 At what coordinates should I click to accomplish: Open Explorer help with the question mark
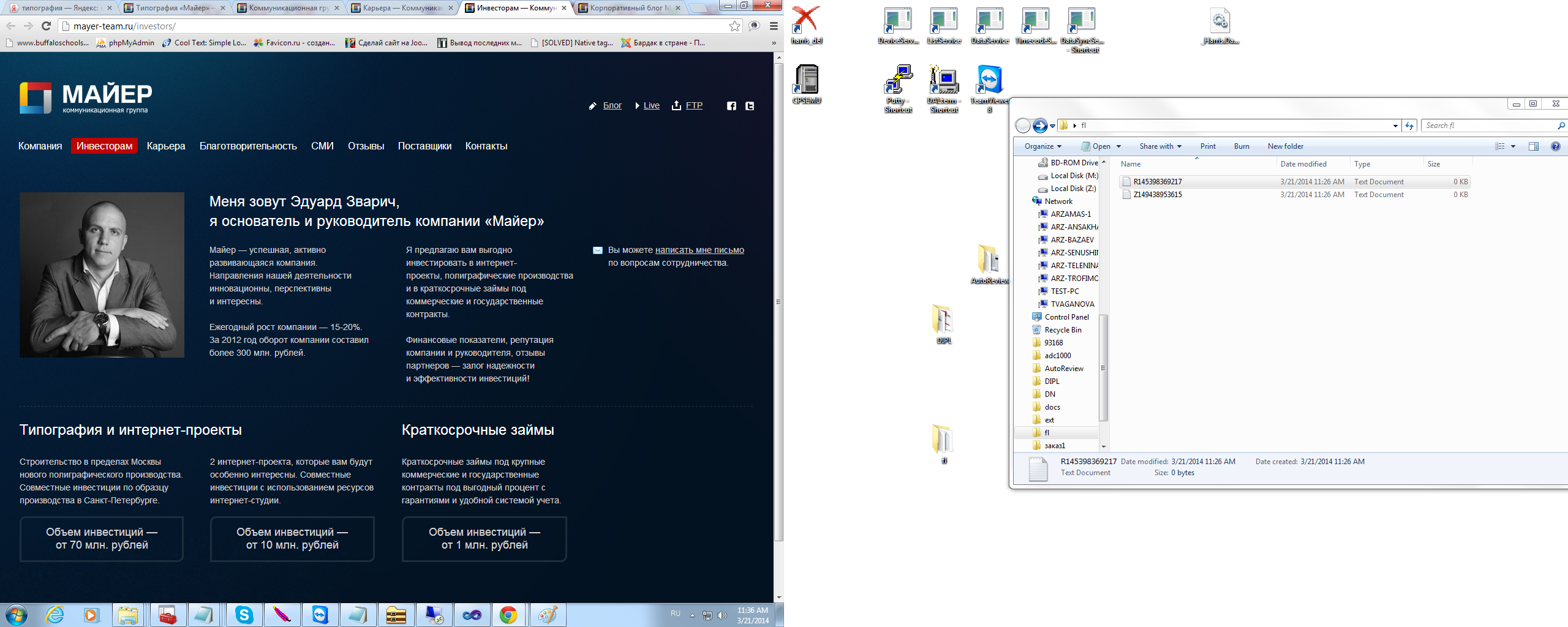coord(1556,146)
